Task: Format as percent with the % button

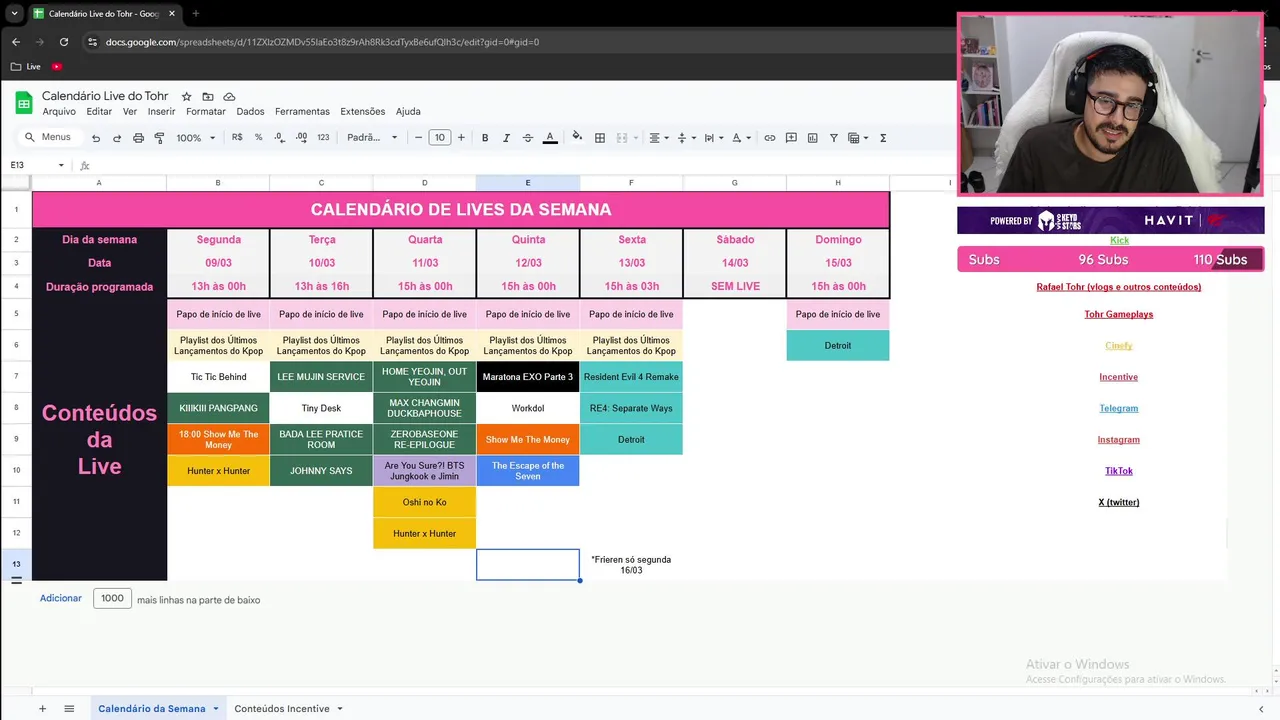Action: click(x=258, y=138)
